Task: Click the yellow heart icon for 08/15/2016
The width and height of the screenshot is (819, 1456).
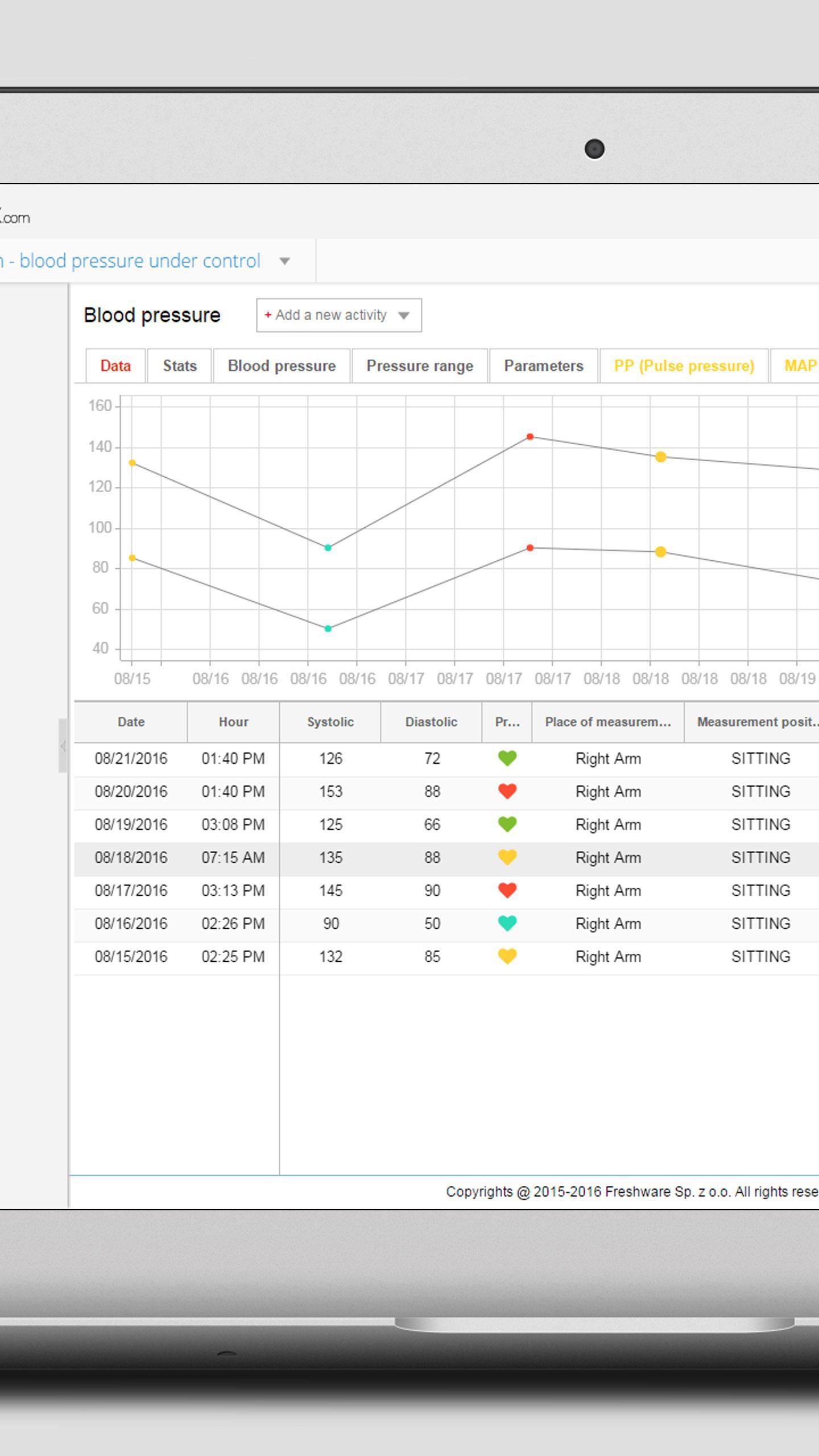Action: pyautogui.click(x=507, y=956)
